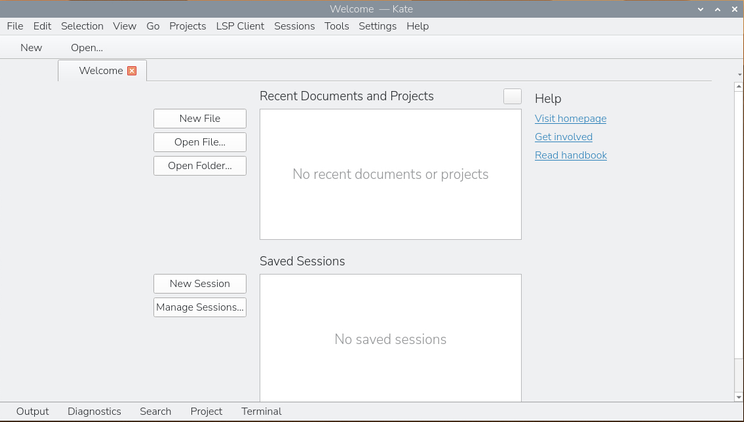
Task: Maximize the Kate window
Action: (717, 9)
